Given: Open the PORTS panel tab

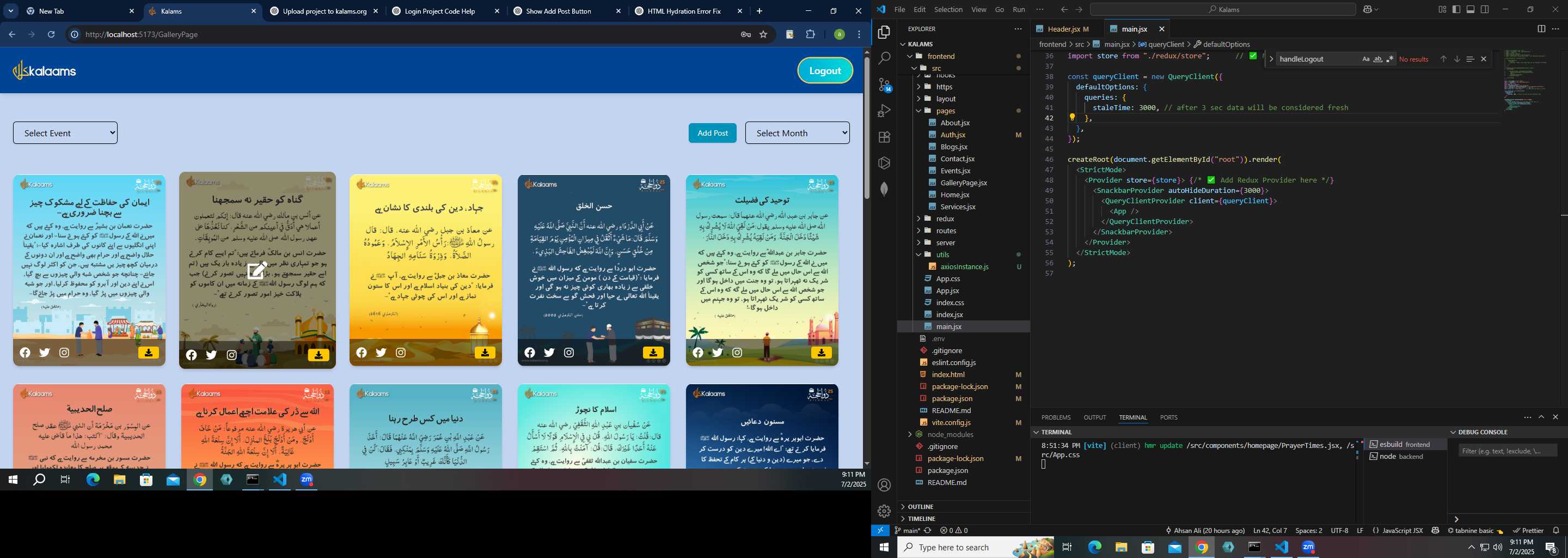Looking at the screenshot, I should click(1168, 417).
